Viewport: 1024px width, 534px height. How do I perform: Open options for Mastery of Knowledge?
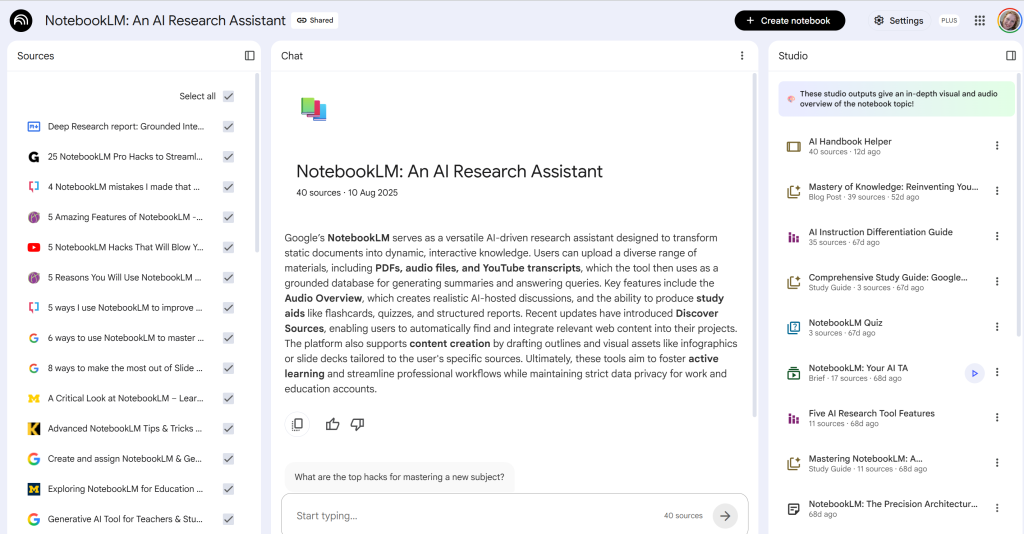tap(997, 191)
